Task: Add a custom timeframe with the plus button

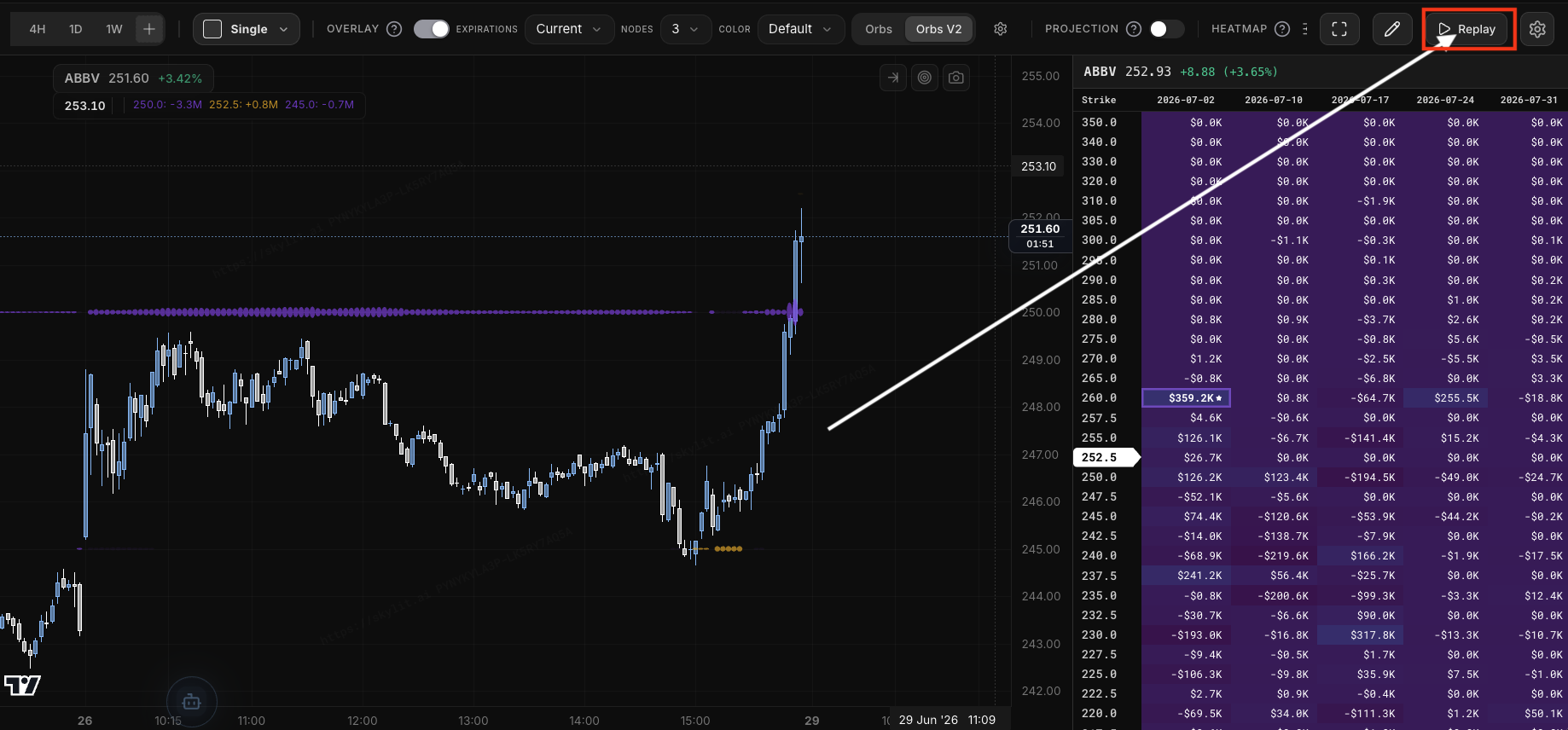Action: (149, 29)
